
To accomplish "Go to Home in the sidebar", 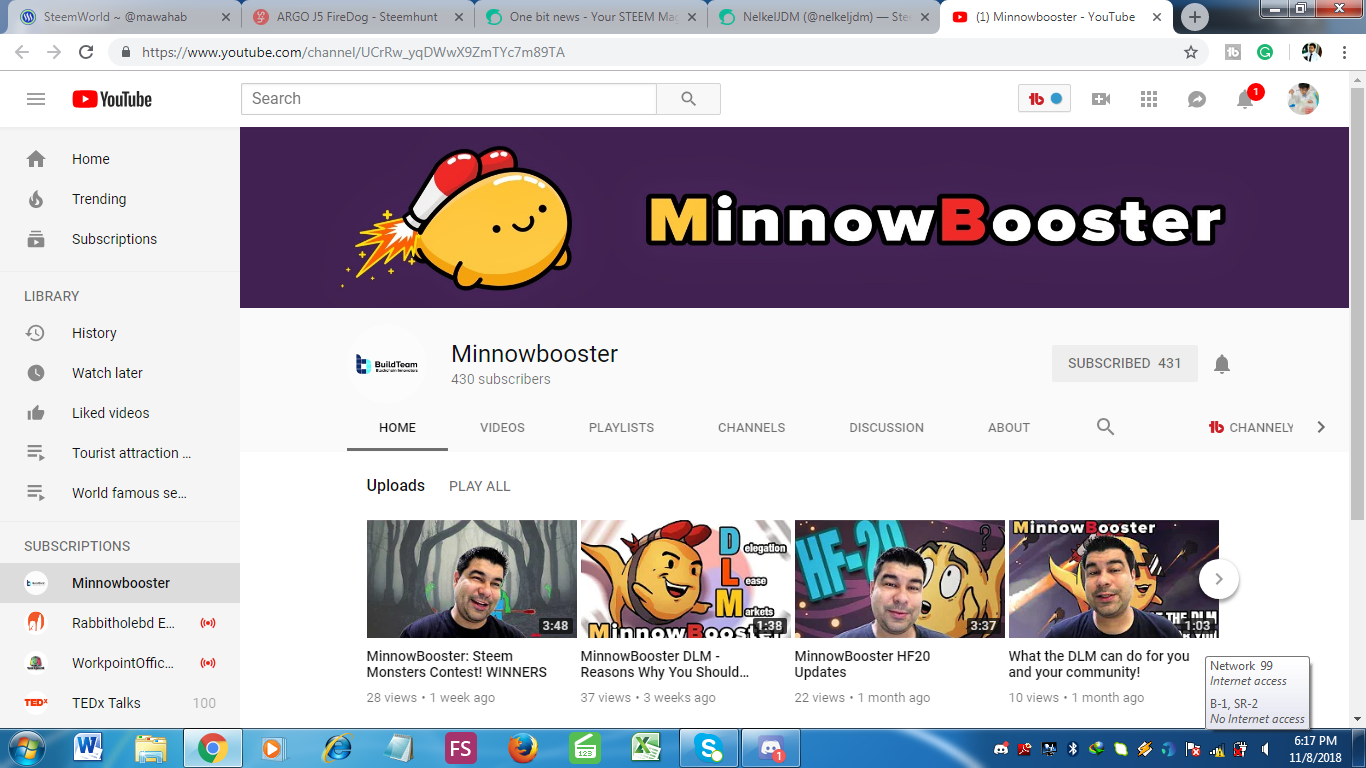I will (120, 159).
